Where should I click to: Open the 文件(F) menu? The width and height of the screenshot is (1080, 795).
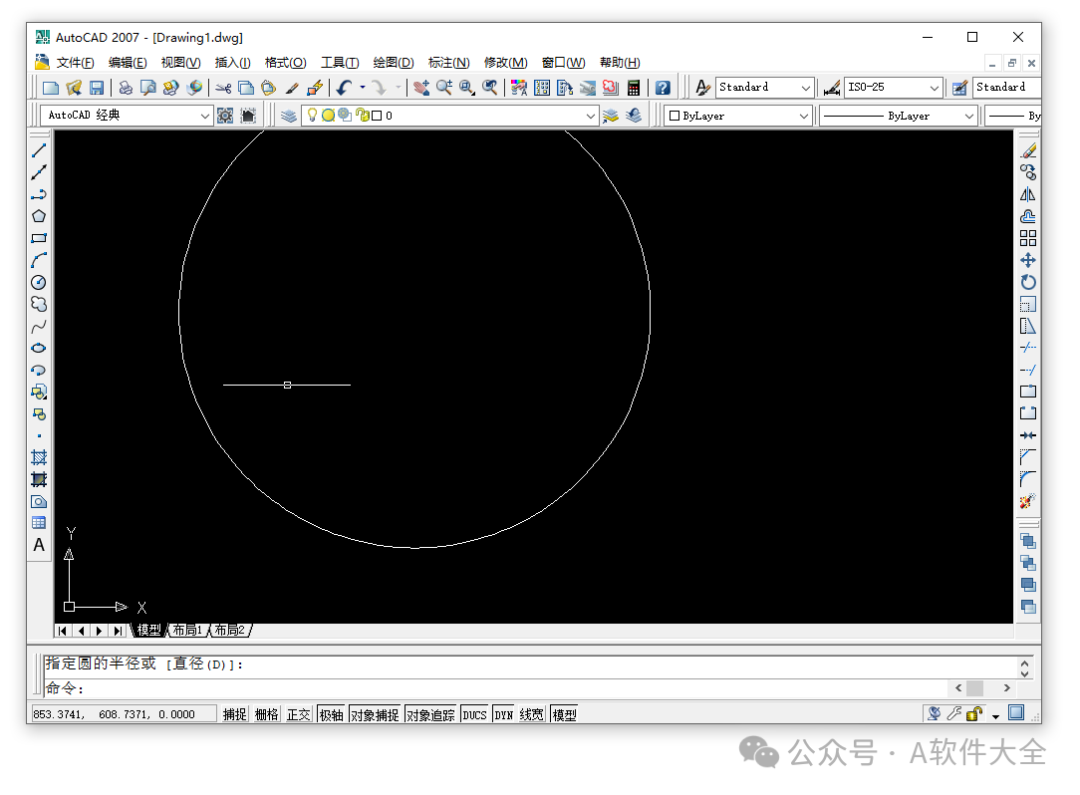pyautogui.click(x=74, y=63)
